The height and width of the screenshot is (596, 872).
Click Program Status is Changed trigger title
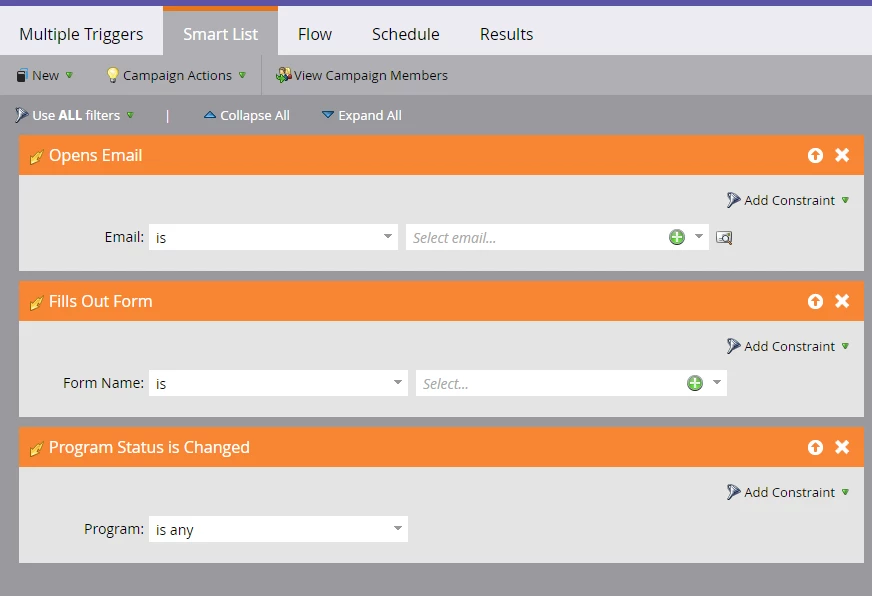(x=149, y=447)
